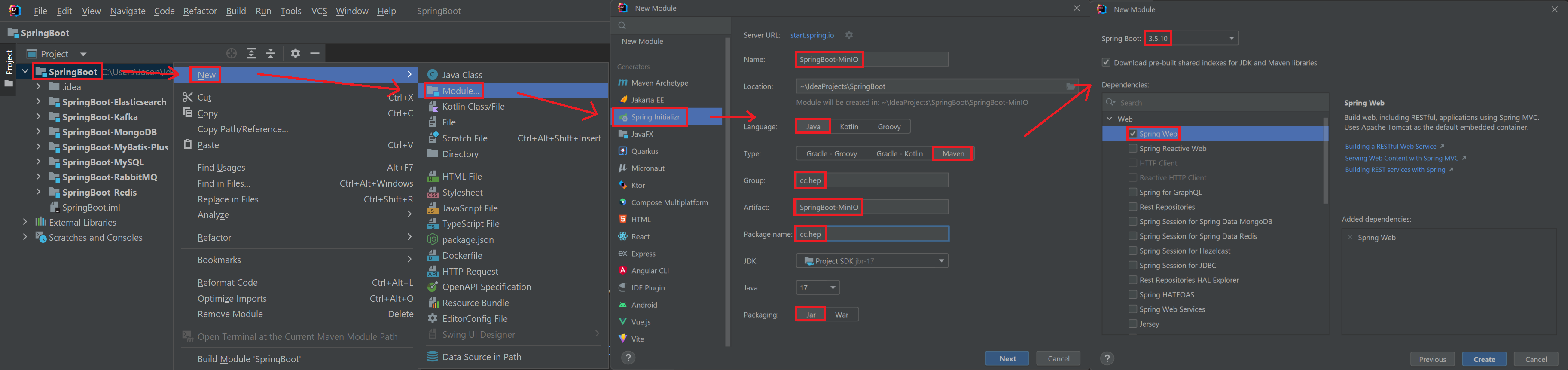Open the Spring Boot version dropdown
Screen dimensions: 1568x370
point(1231,38)
